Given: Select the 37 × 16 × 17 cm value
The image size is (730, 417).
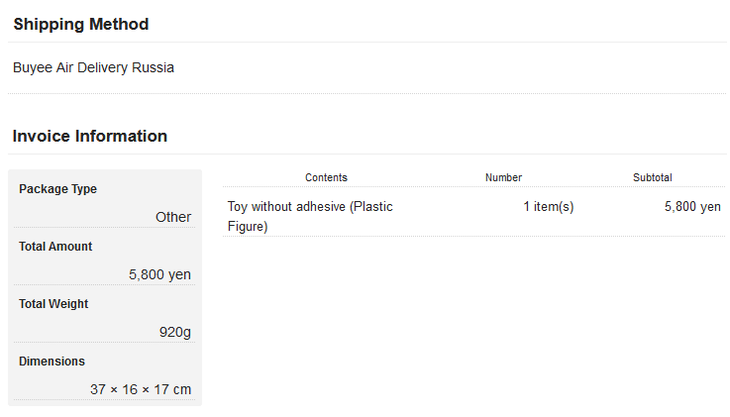Looking at the screenshot, I should pos(141,389).
